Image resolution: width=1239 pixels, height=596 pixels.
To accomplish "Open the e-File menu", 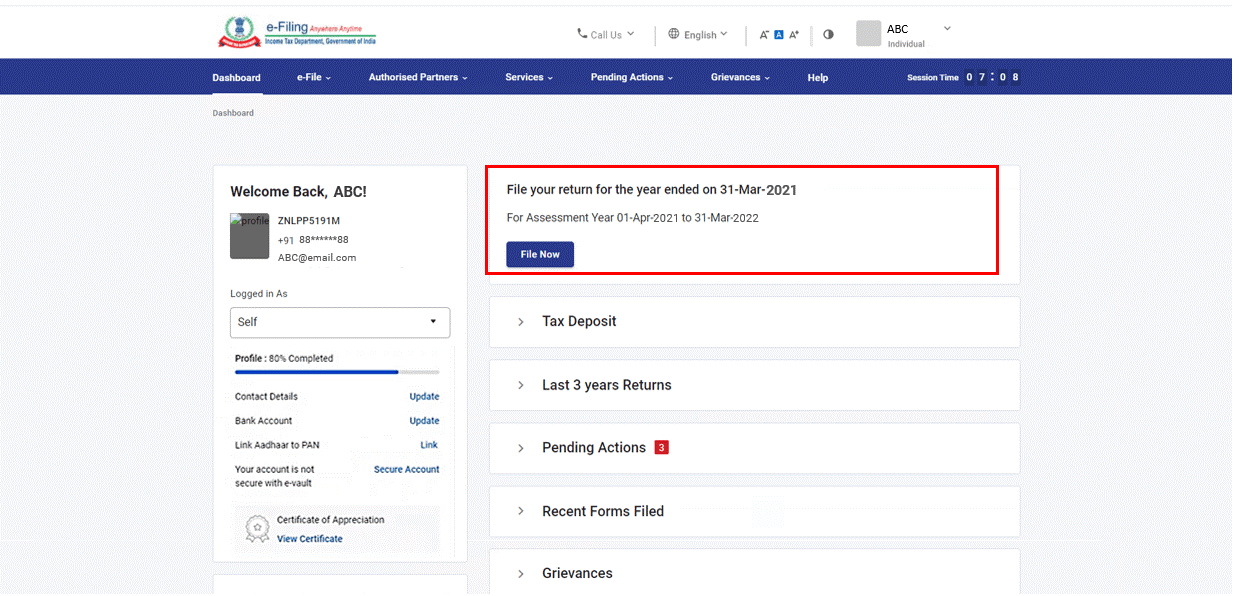I will [313, 77].
